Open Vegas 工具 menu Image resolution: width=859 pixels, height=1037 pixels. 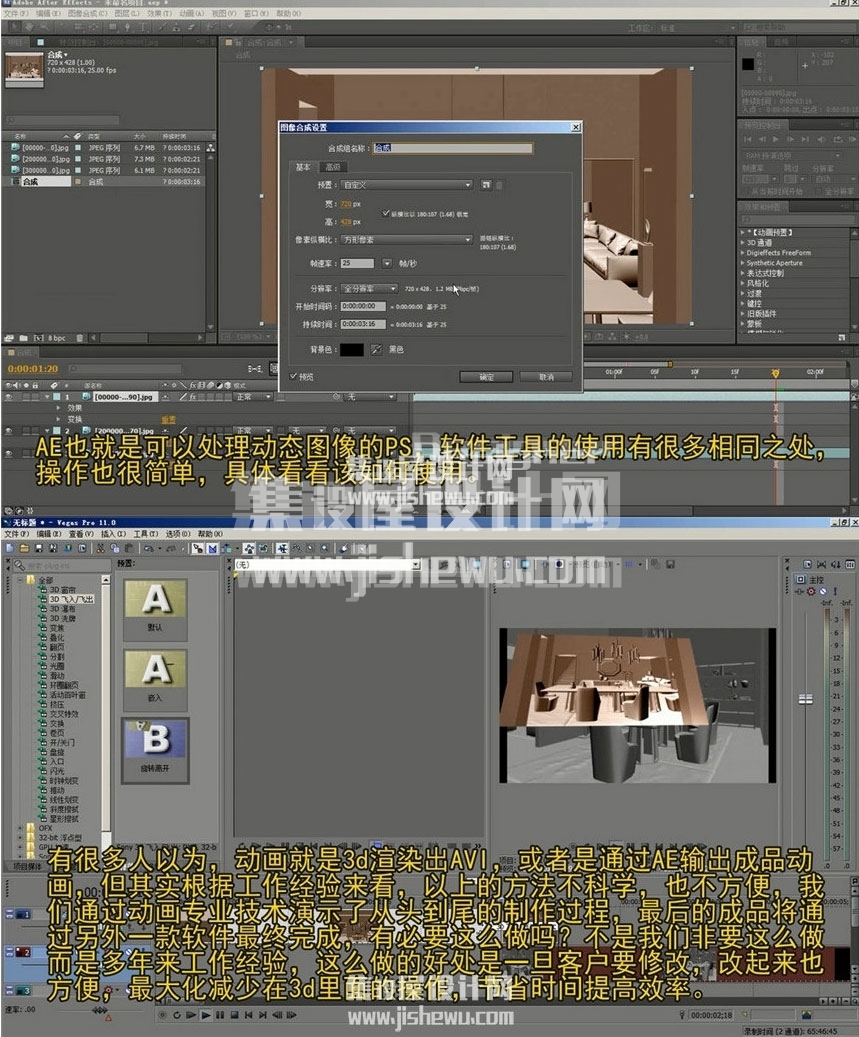click(x=145, y=534)
